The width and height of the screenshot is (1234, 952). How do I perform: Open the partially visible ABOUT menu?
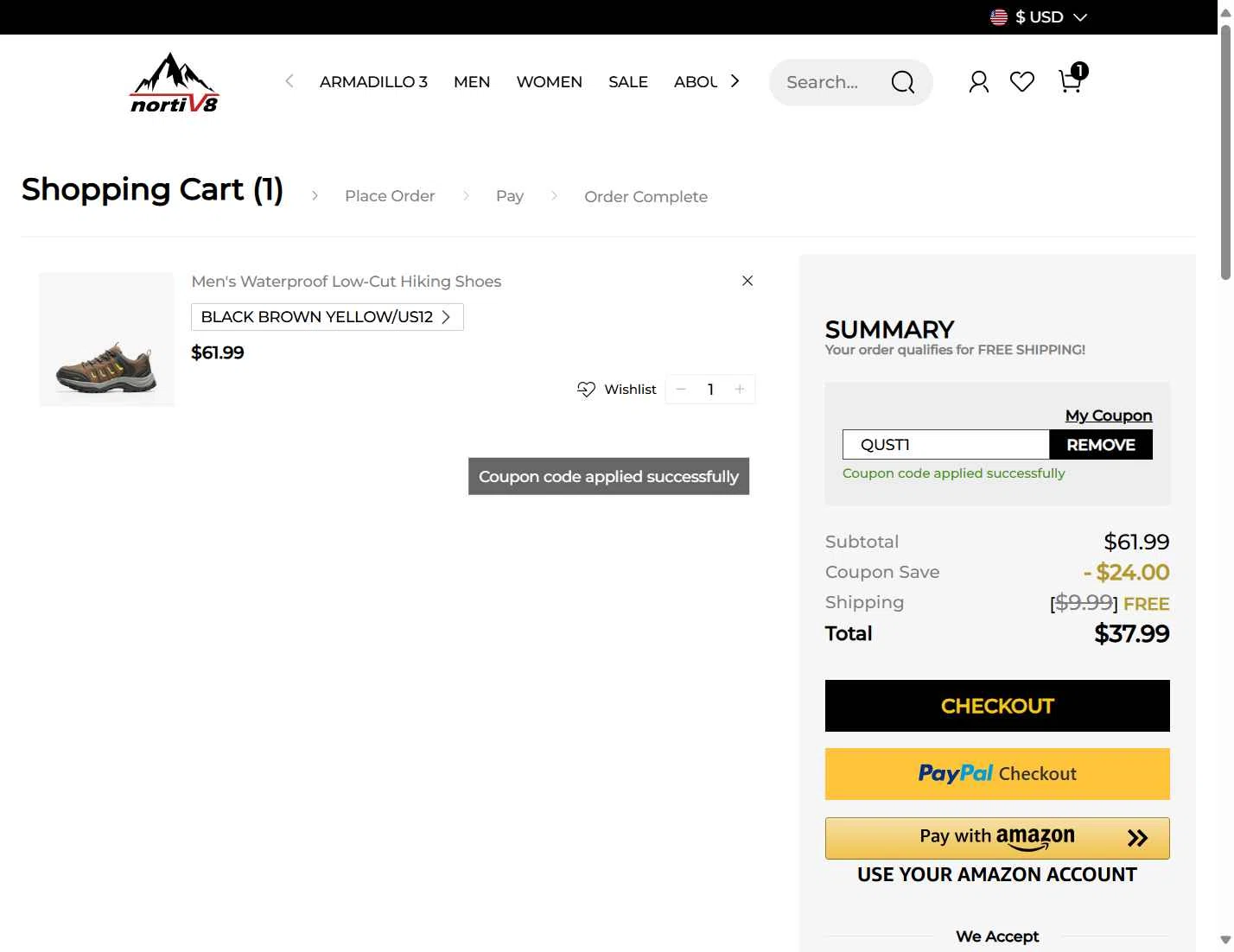point(696,82)
